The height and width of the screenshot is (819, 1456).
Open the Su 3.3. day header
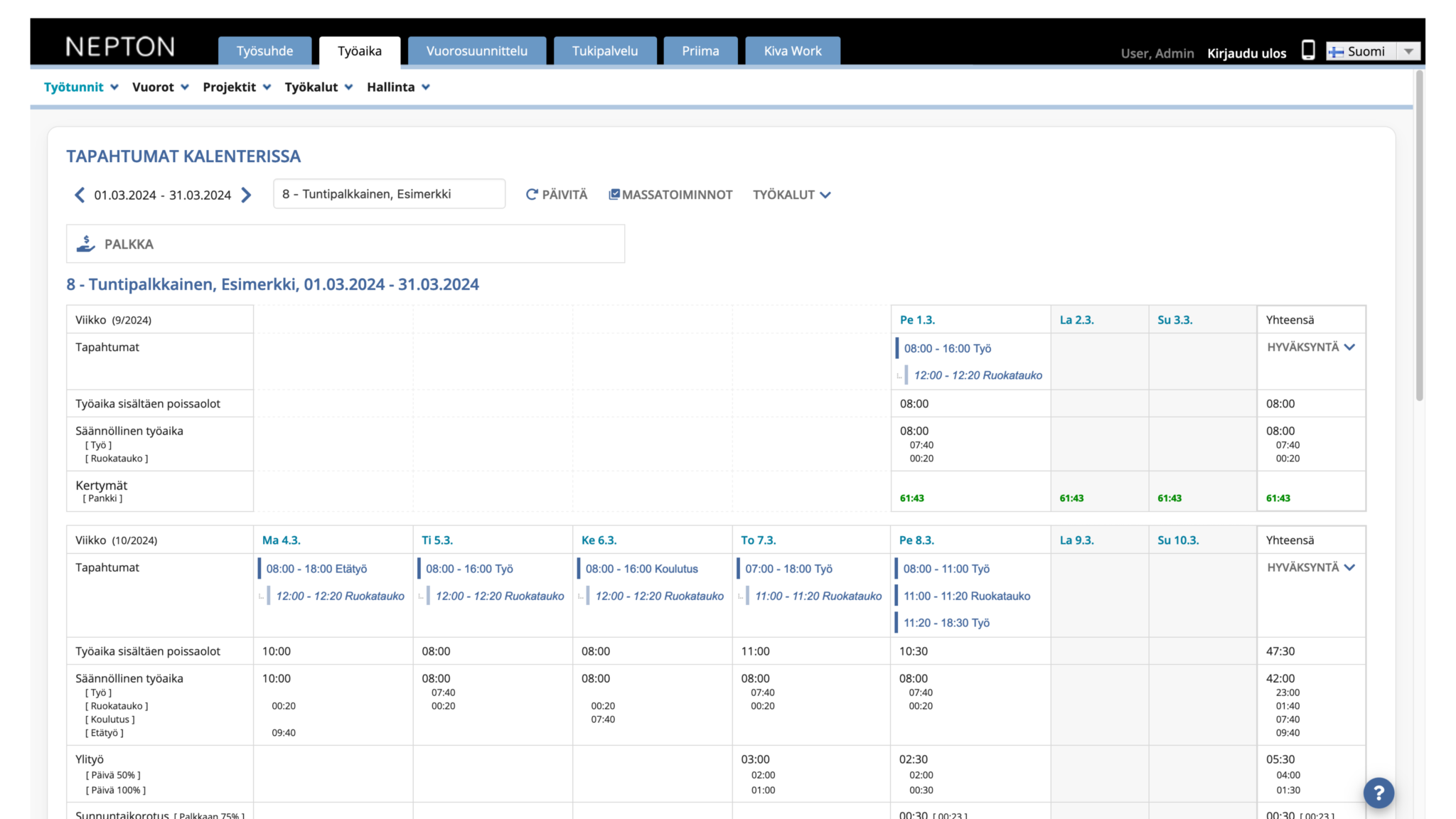click(x=1174, y=320)
